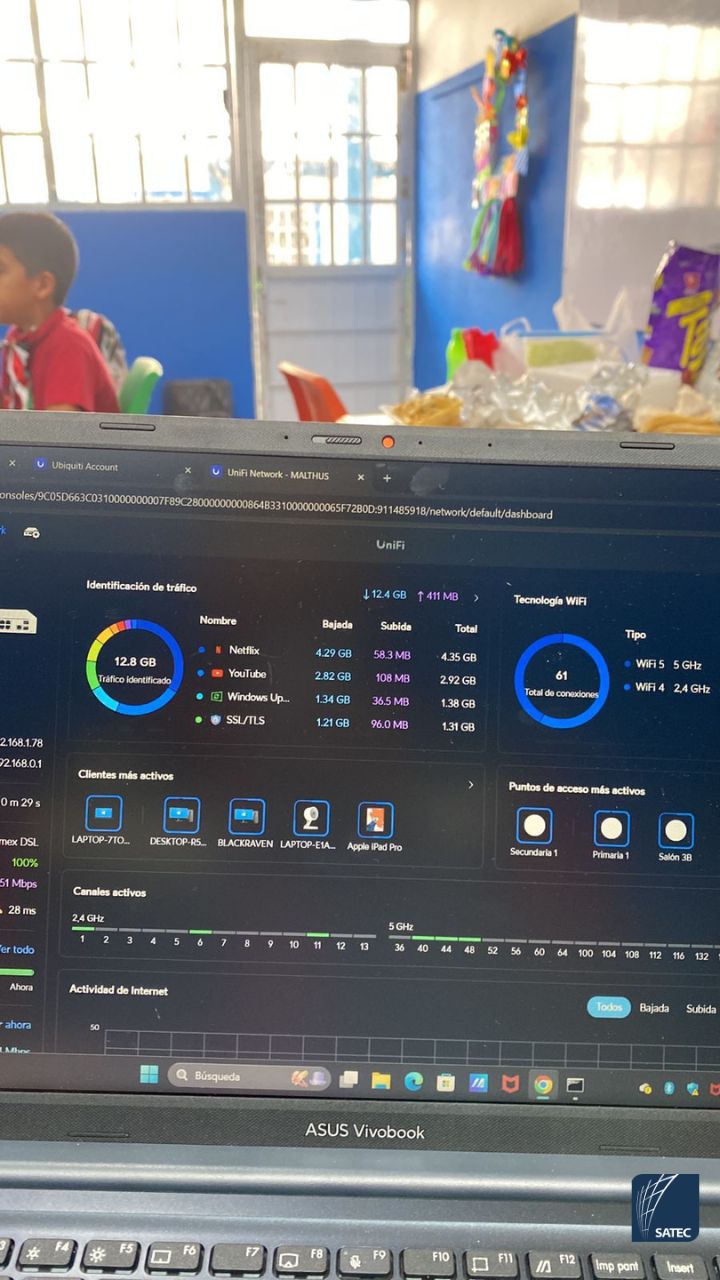Open the Primaria 1 access point

(611, 828)
